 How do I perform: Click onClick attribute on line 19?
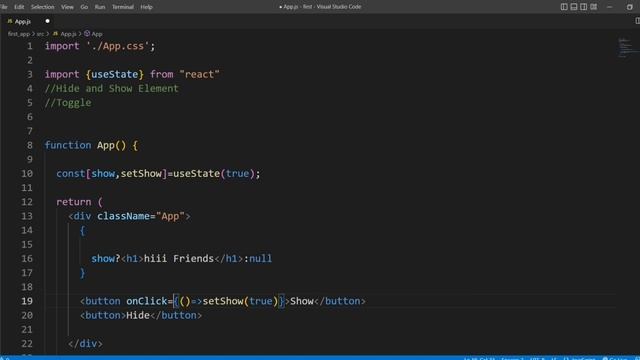point(147,301)
